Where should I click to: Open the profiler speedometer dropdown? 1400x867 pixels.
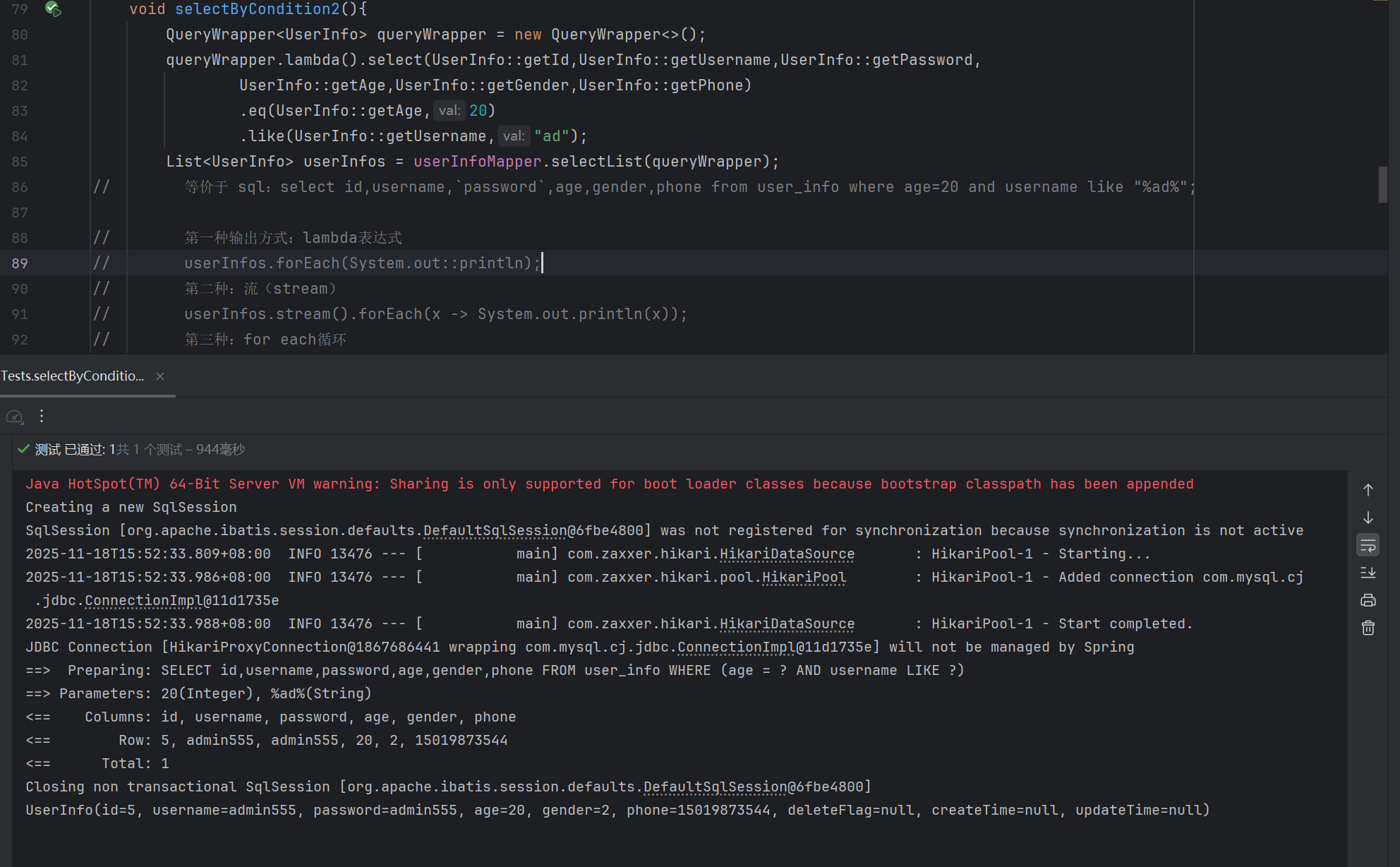[15, 417]
